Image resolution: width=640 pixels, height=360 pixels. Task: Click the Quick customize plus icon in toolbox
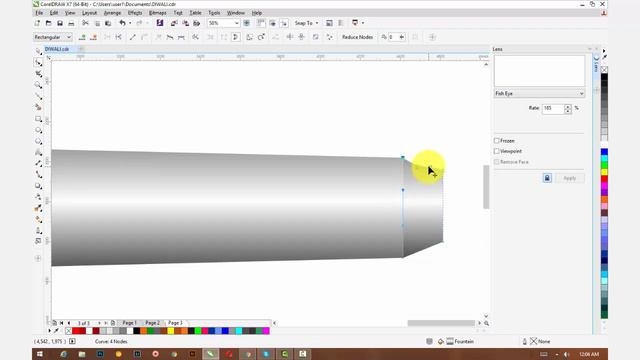pos(38,258)
